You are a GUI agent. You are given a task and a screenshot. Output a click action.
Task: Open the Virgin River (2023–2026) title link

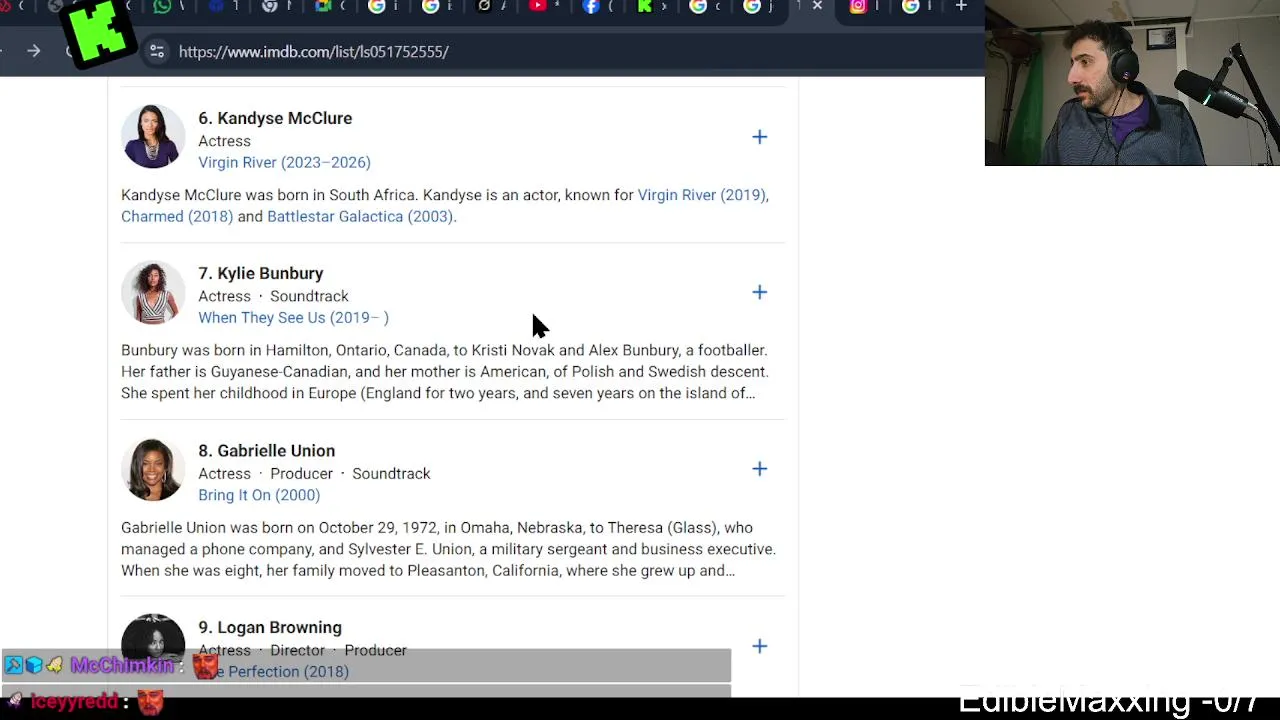[x=284, y=162]
